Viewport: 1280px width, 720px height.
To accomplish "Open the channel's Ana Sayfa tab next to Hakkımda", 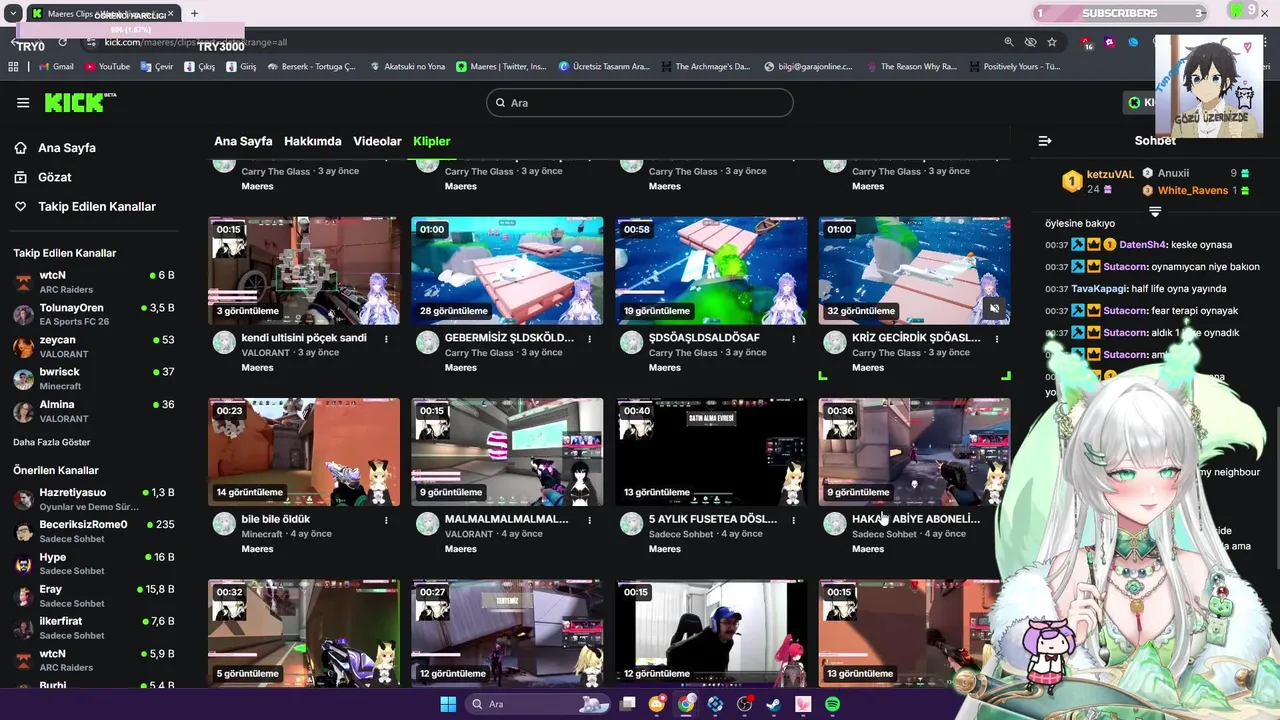I will (243, 141).
